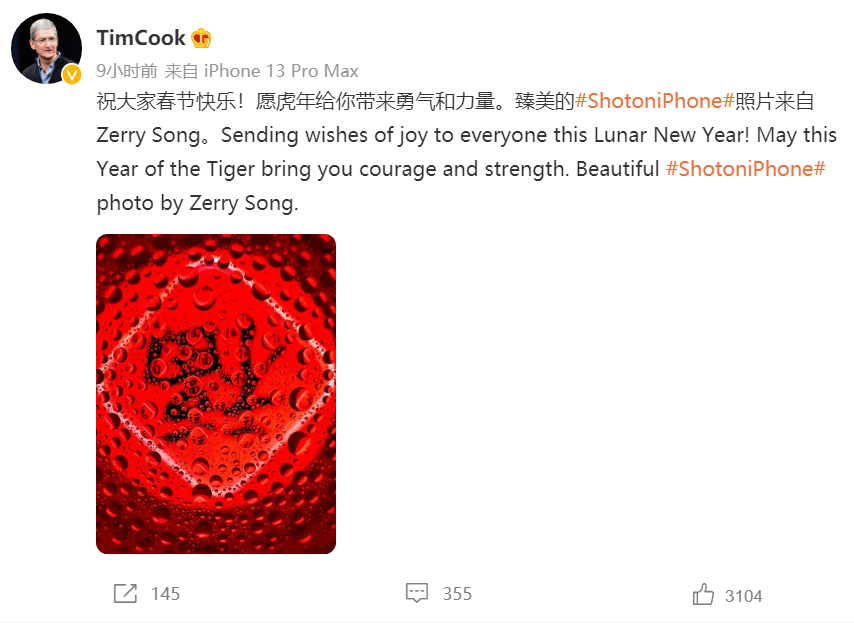Open the #ShotoniPhone# hashtag after Beautiful

[x=745, y=168]
